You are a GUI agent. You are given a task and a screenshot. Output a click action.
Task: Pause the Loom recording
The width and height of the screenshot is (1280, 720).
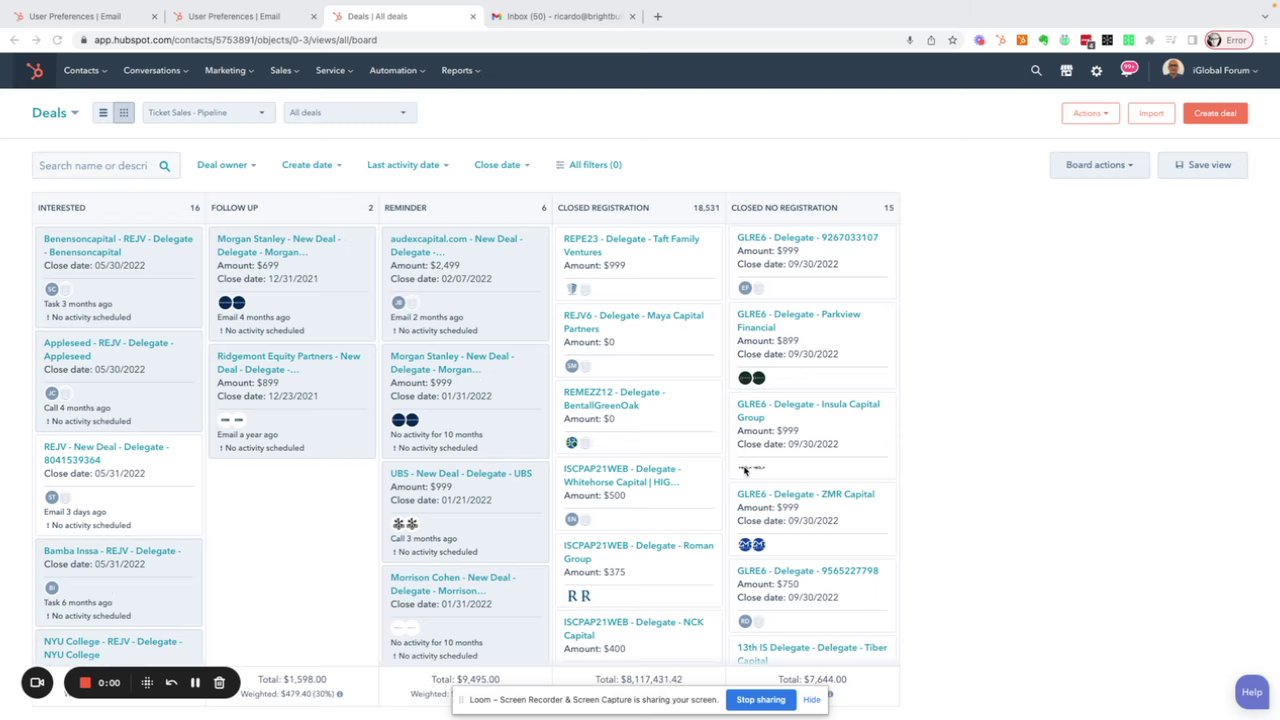click(195, 683)
